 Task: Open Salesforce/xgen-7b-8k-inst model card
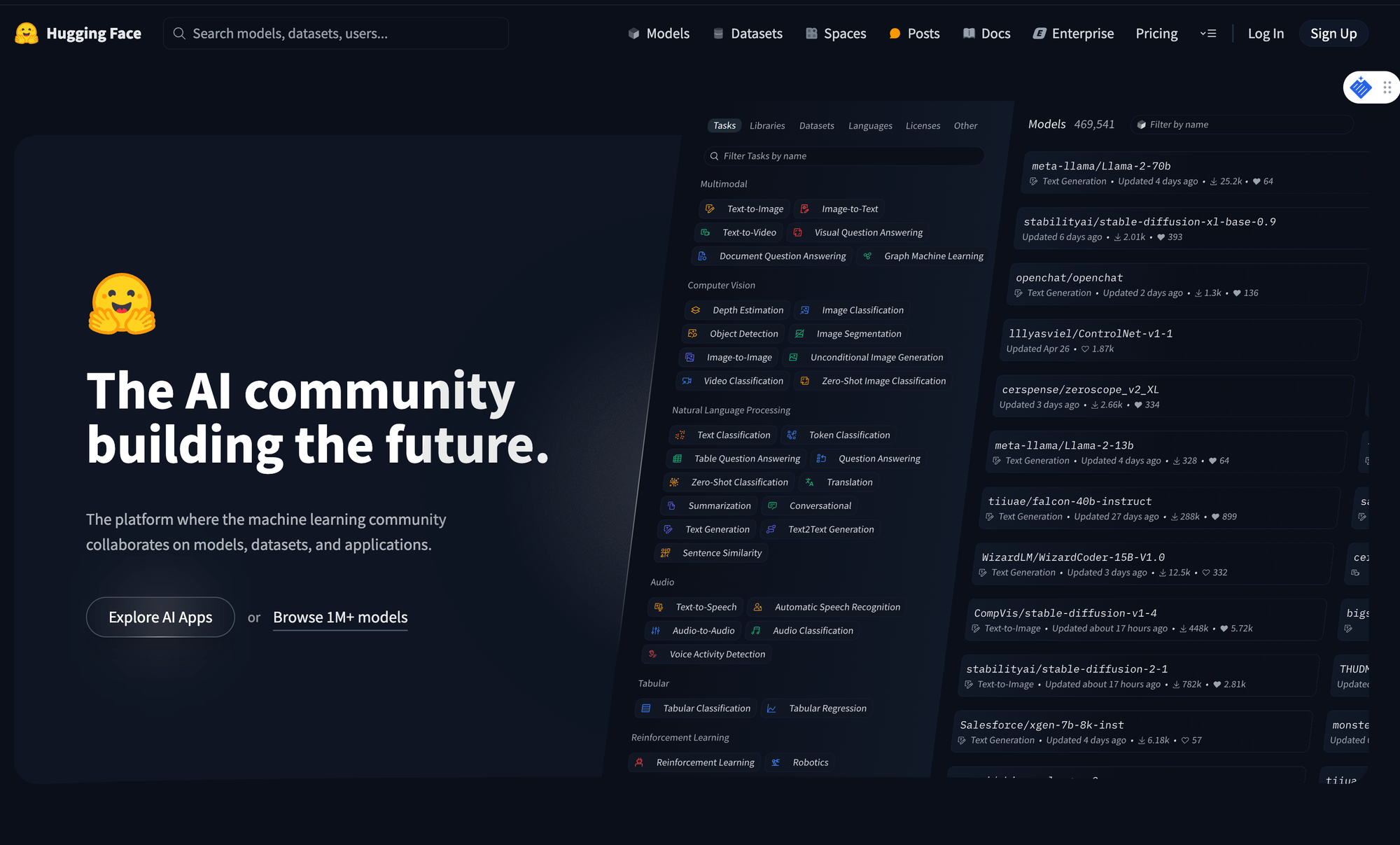pos(1132,732)
